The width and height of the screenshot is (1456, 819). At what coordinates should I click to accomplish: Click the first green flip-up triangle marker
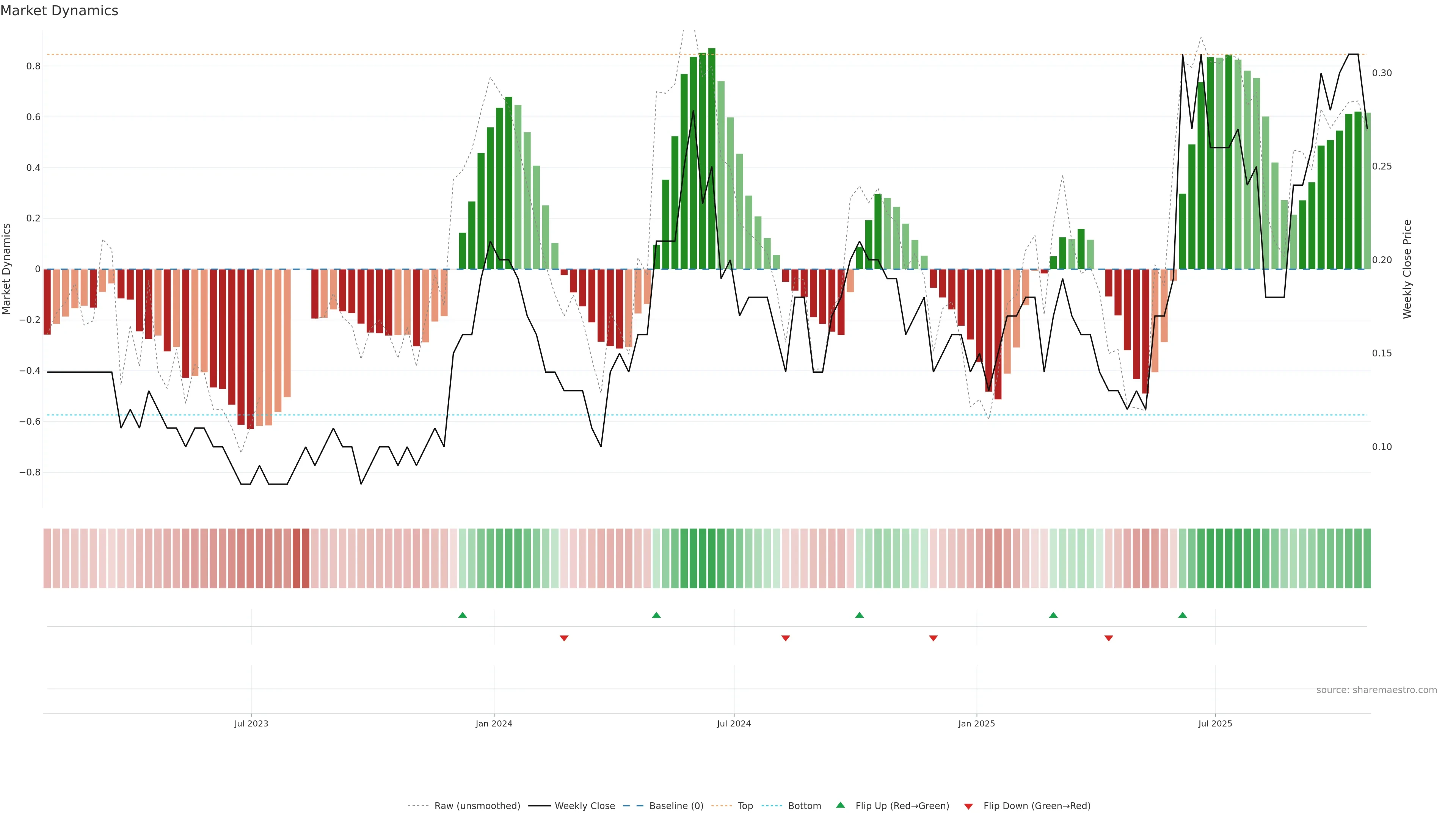[462, 615]
